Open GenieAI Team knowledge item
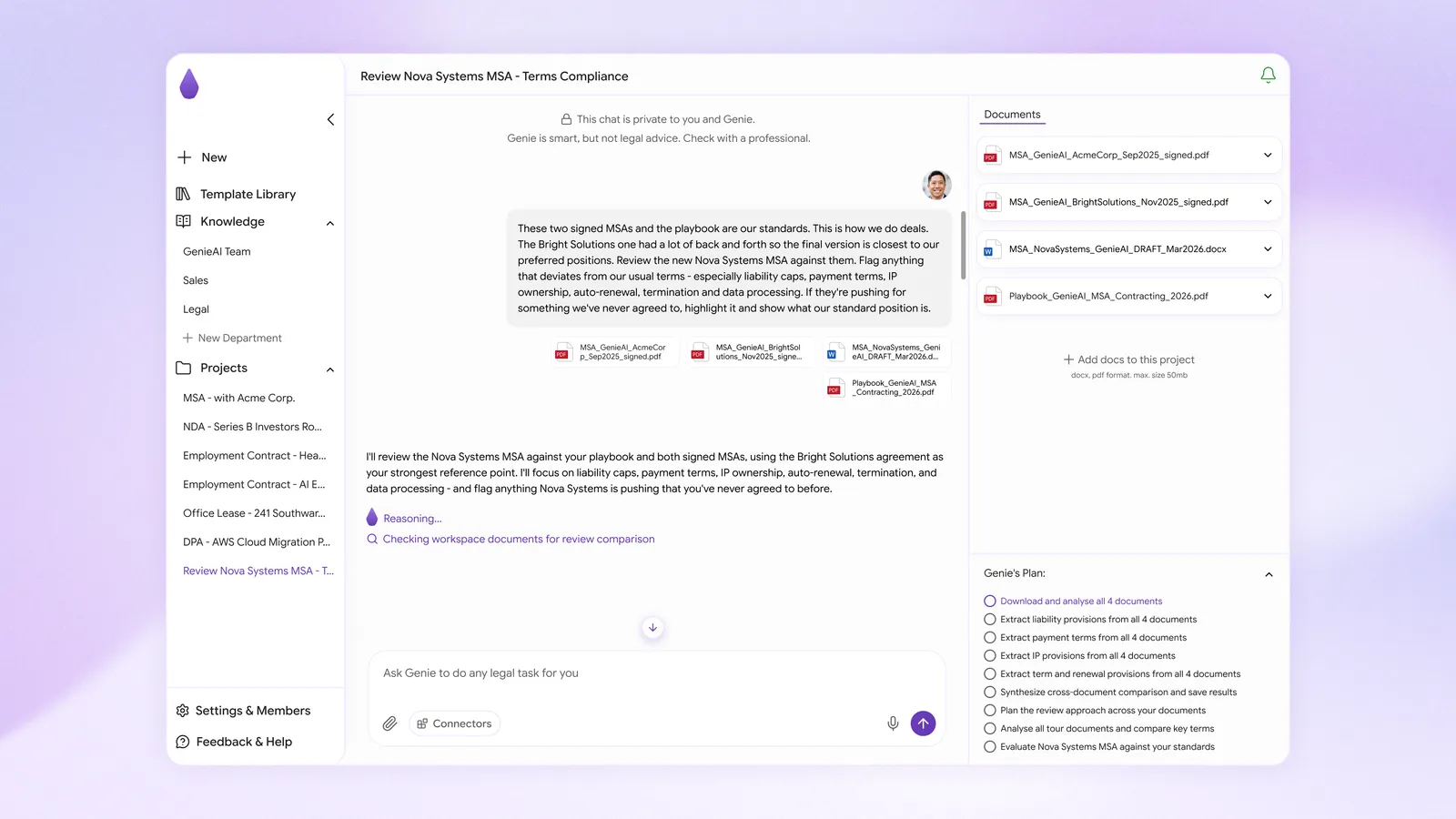 (217, 252)
